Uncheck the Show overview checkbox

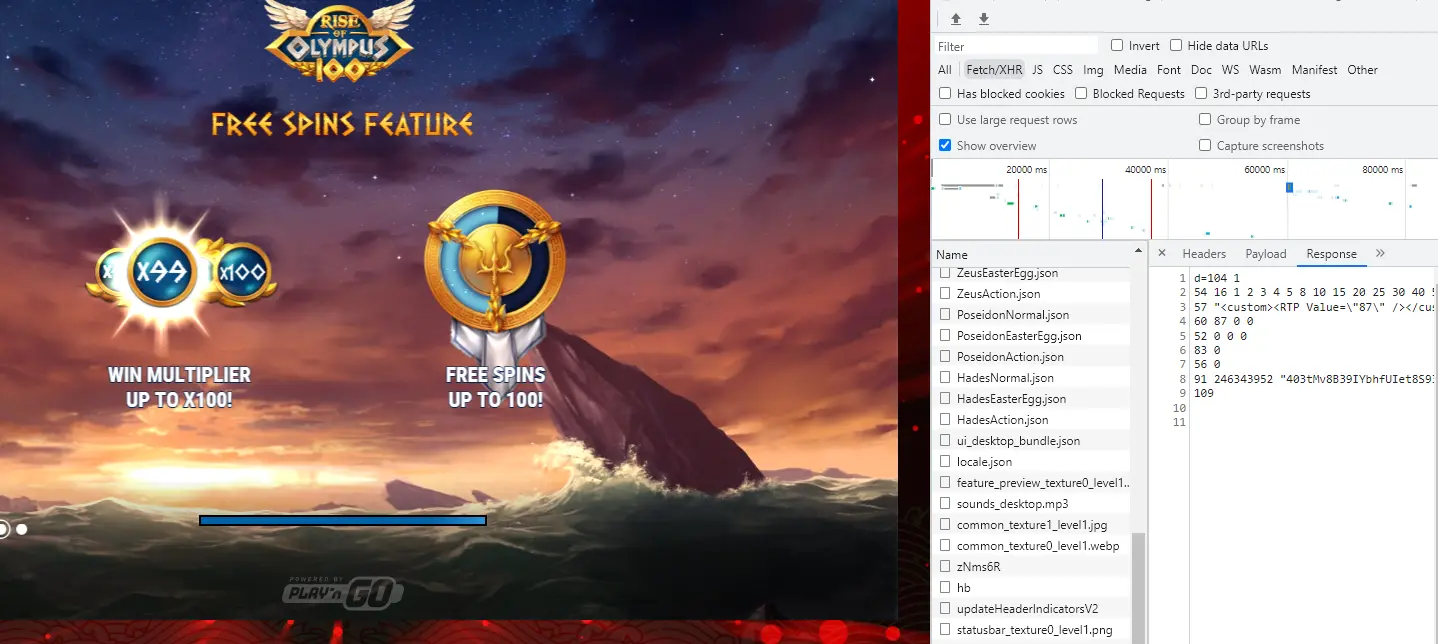coord(945,146)
